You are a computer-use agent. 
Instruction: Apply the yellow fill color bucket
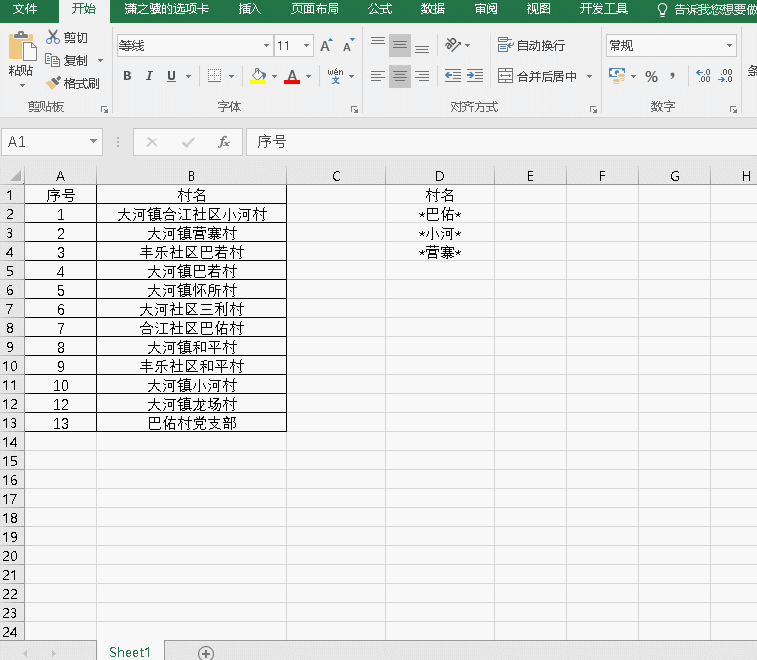point(258,76)
